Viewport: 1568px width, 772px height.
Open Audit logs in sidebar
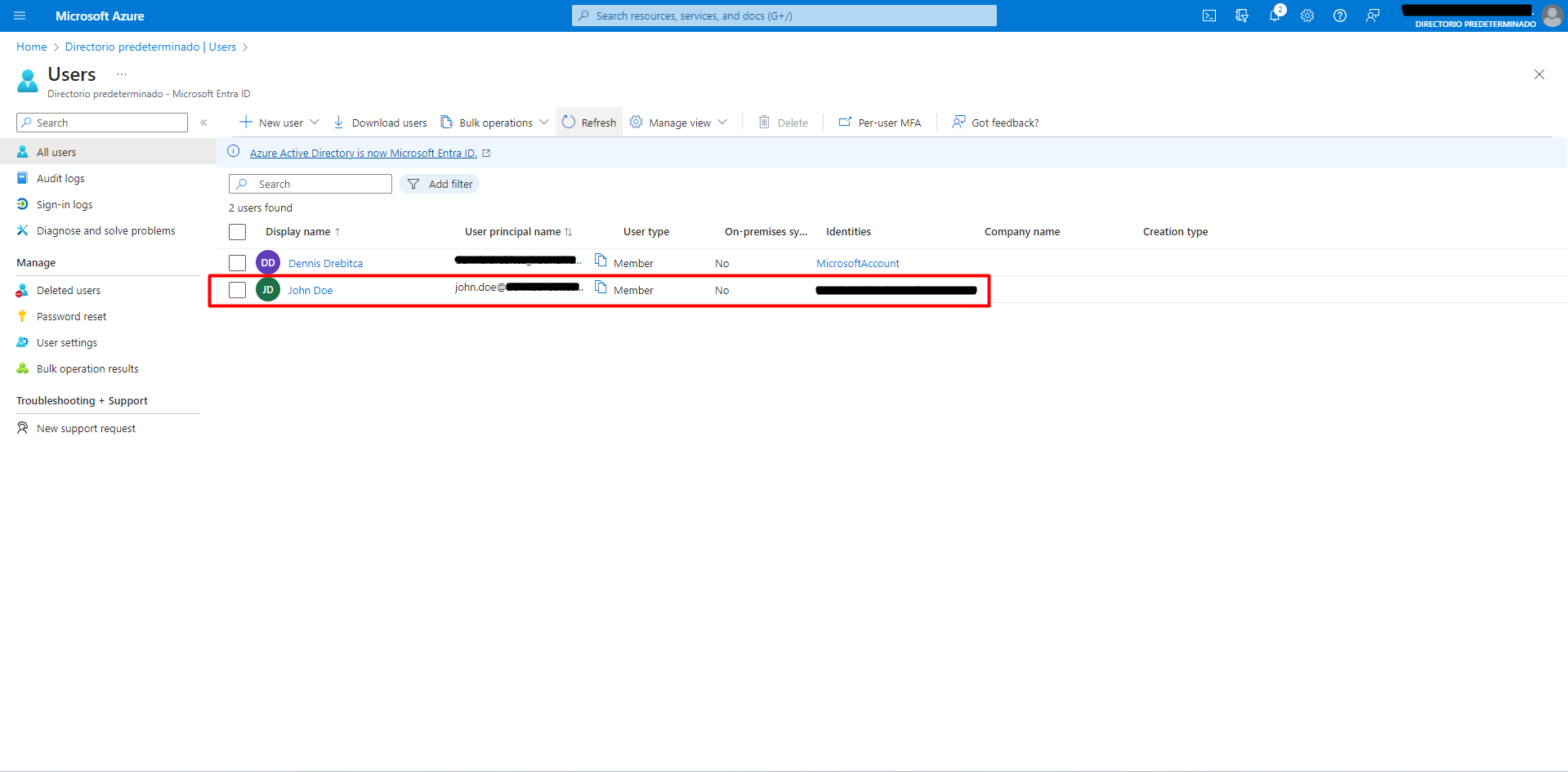pos(60,178)
